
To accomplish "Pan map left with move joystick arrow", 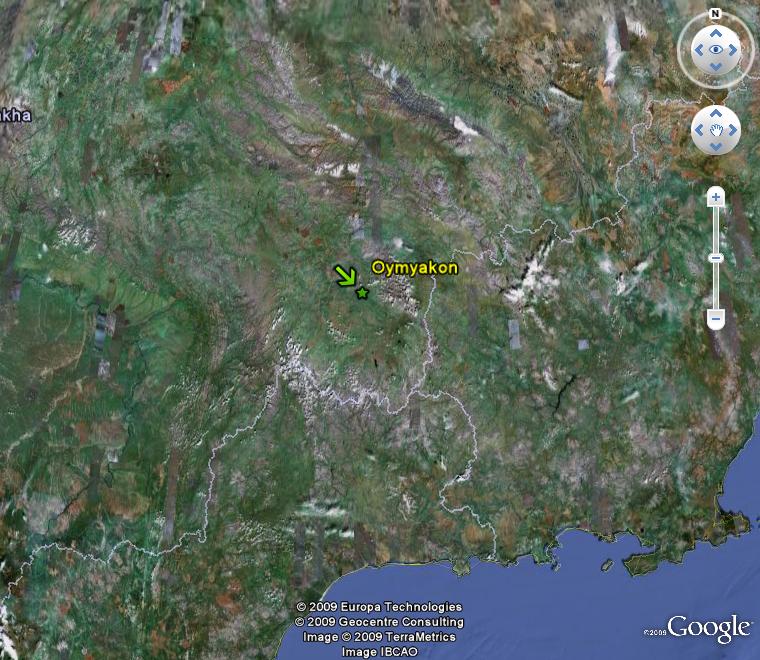I will (699, 130).
